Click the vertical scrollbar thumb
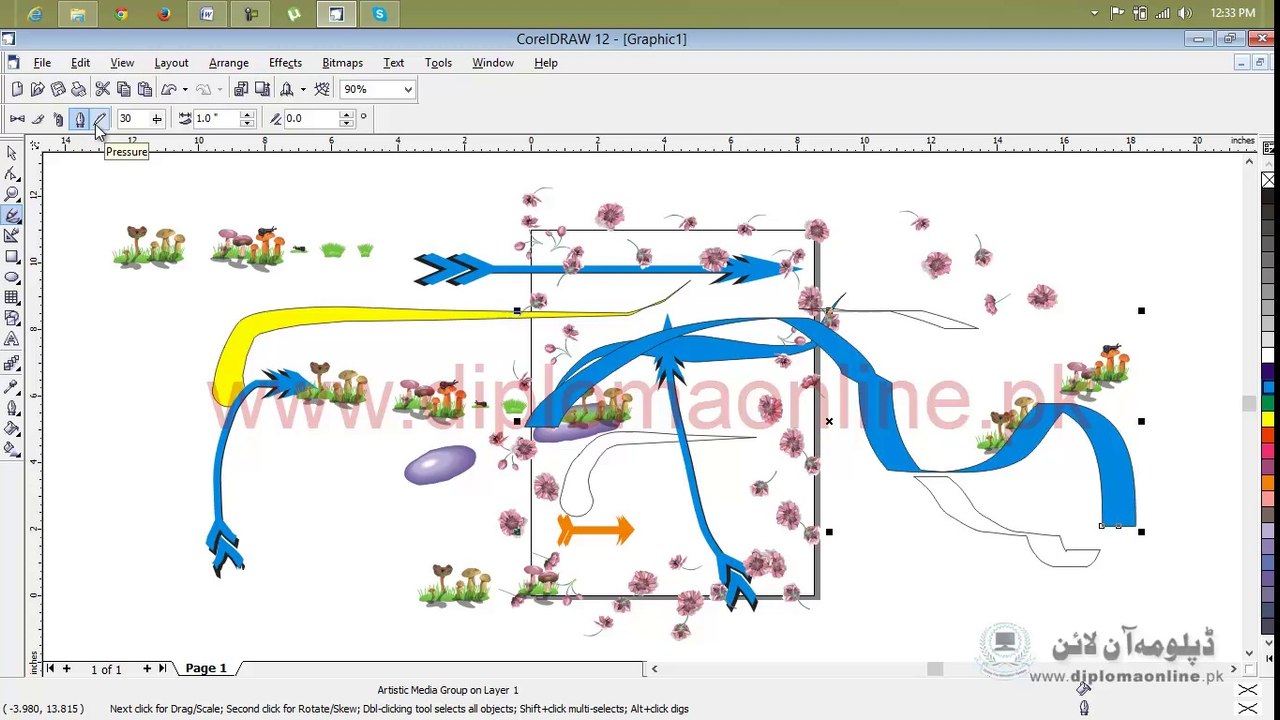Screen dimensions: 1280x720 point(1249,403)
